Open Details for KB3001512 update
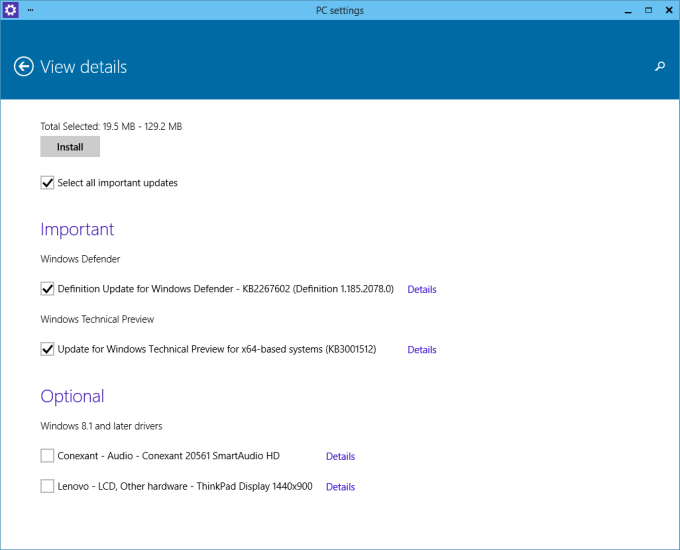The height and width of the screenshot is (550, 680). click(422, 350)
